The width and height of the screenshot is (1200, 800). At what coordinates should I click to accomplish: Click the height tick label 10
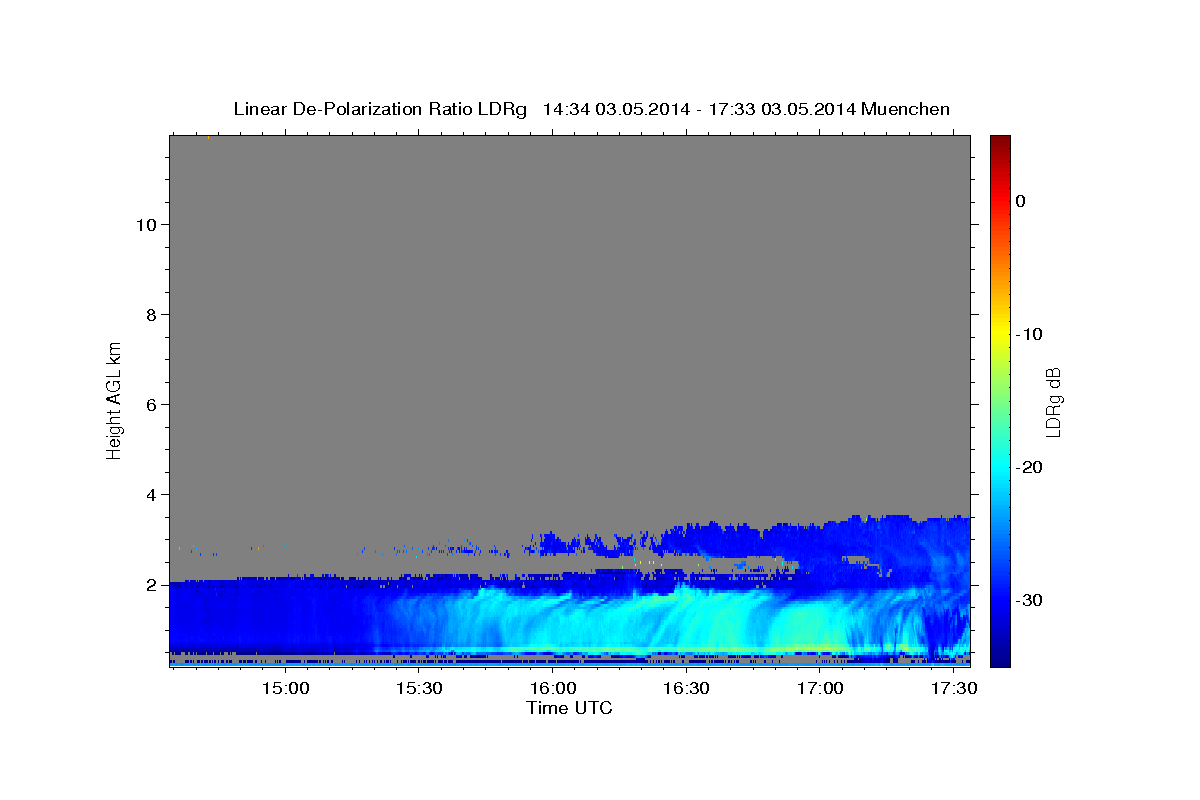pyautogui.click(x=148, y=225)
